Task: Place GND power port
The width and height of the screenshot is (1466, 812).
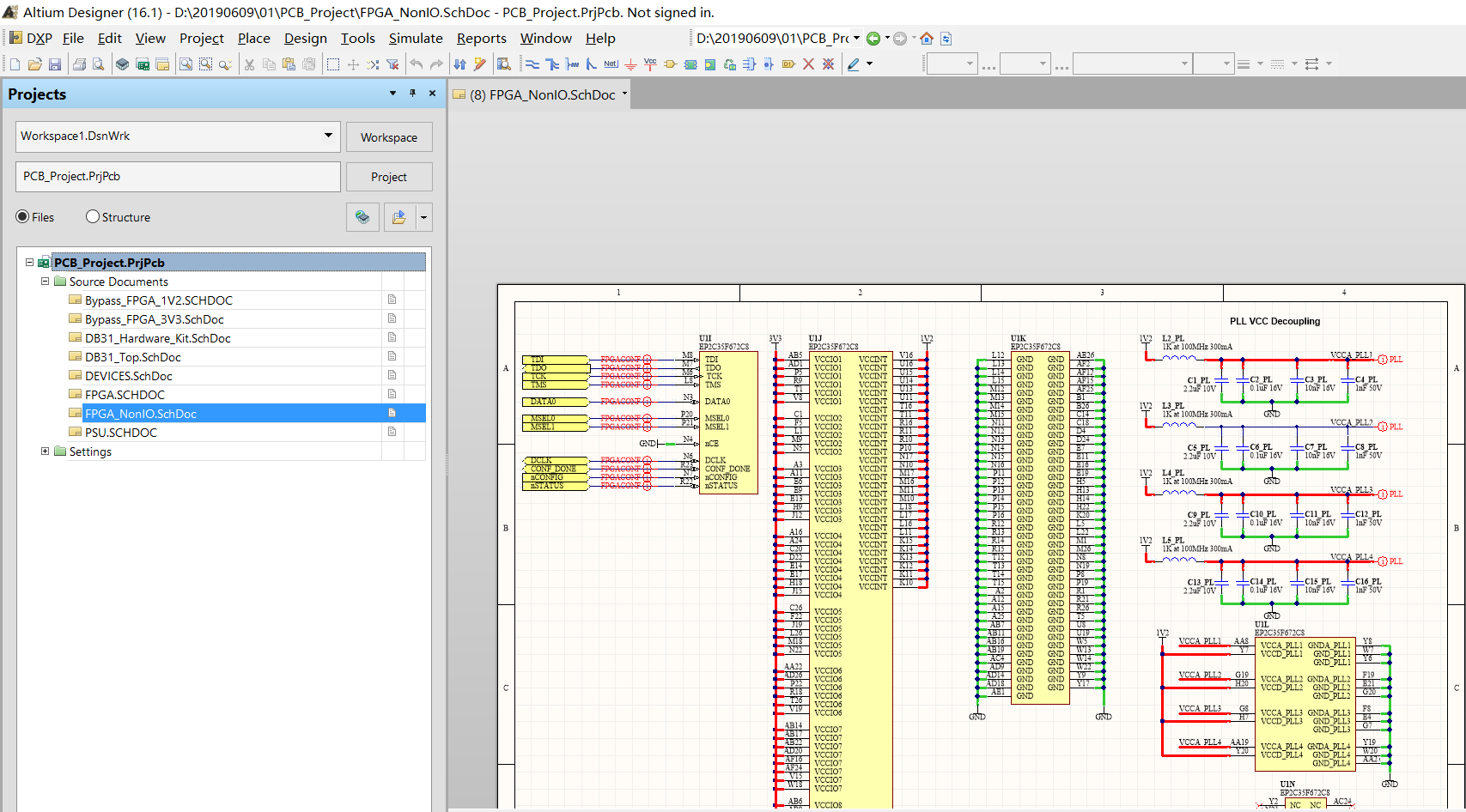Action: (630, 64)
